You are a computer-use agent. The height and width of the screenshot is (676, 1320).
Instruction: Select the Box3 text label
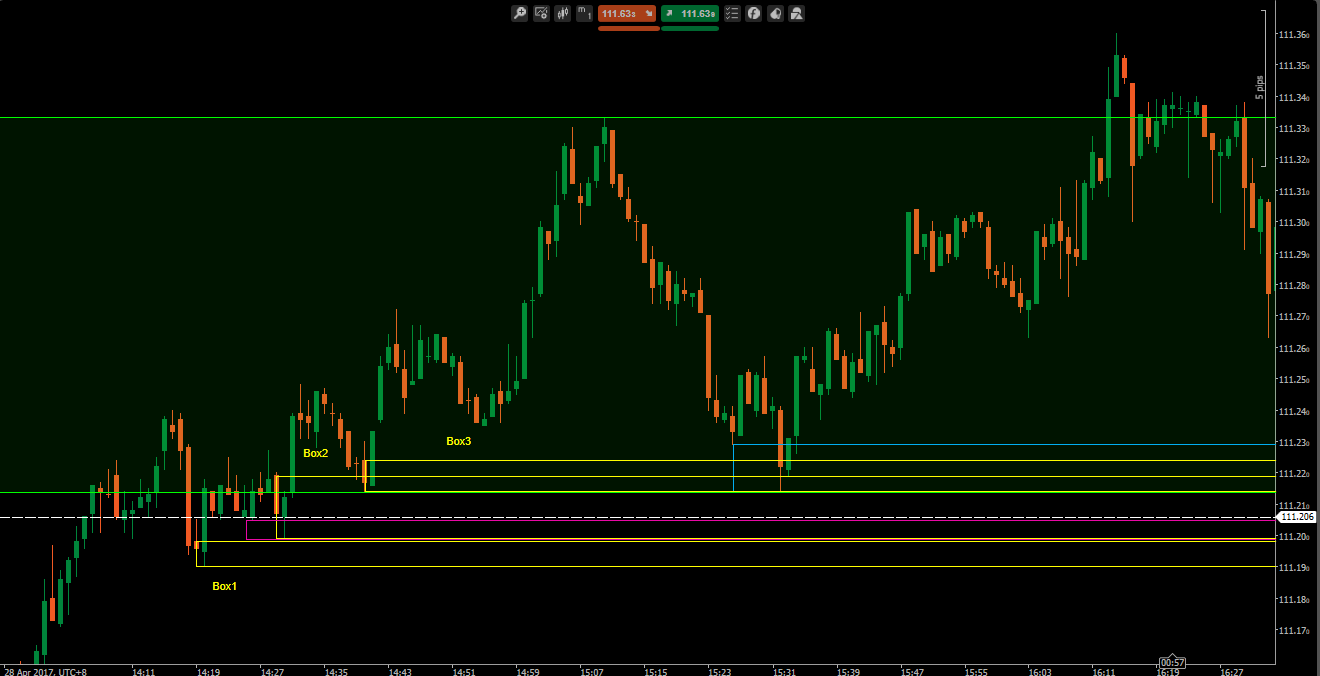click(458, 441)
